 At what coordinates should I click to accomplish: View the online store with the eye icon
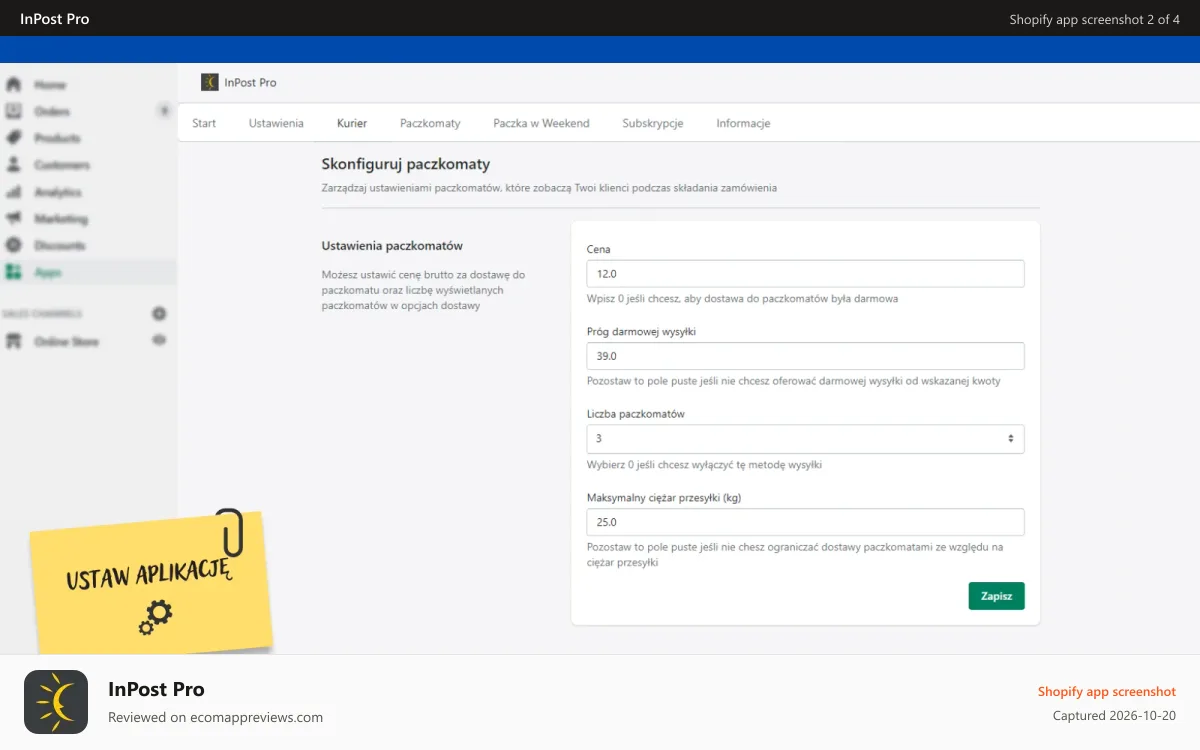[159, 340]
